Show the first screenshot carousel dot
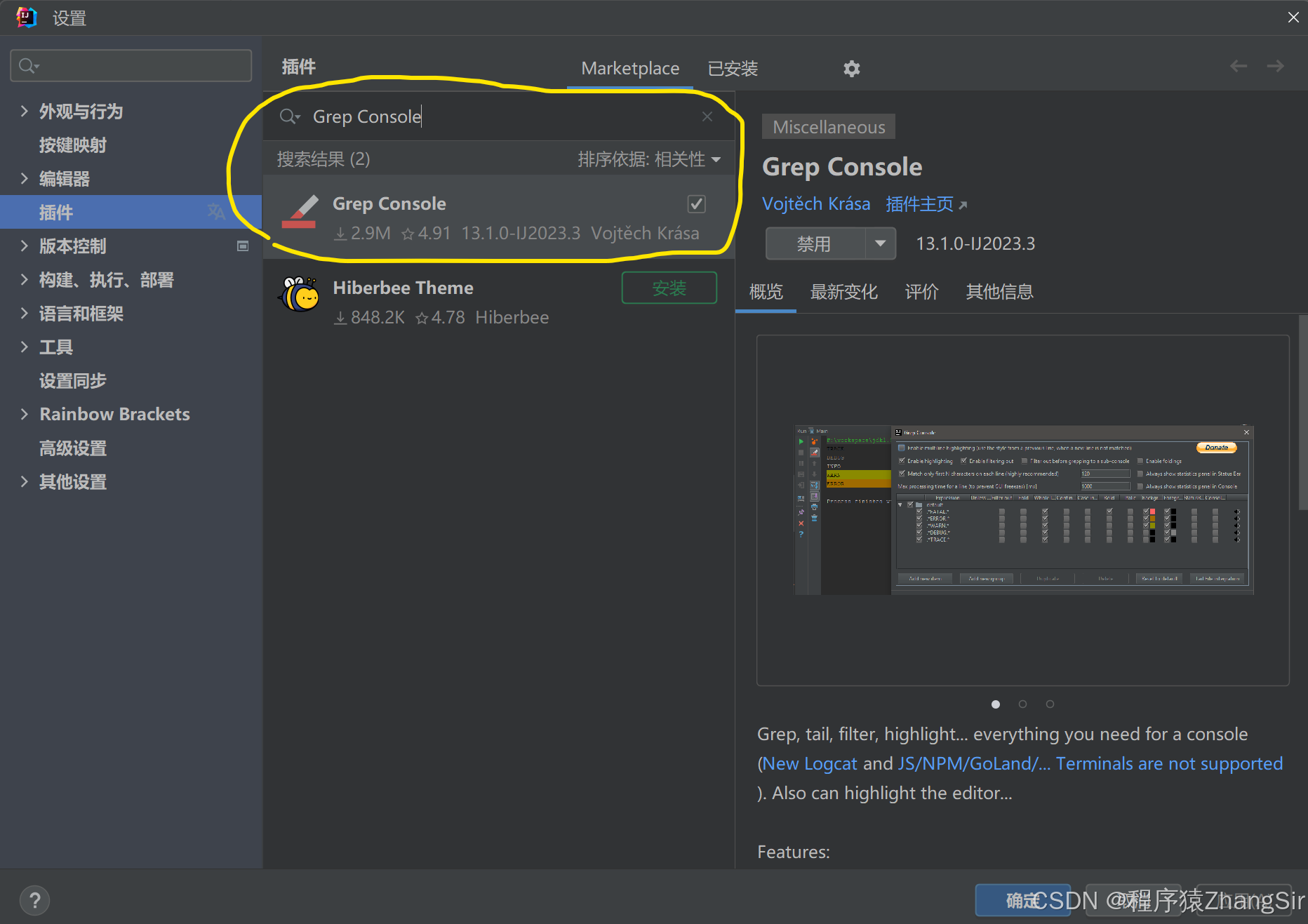The width and height of the screenshot is (1308, 924). (996, 704)
